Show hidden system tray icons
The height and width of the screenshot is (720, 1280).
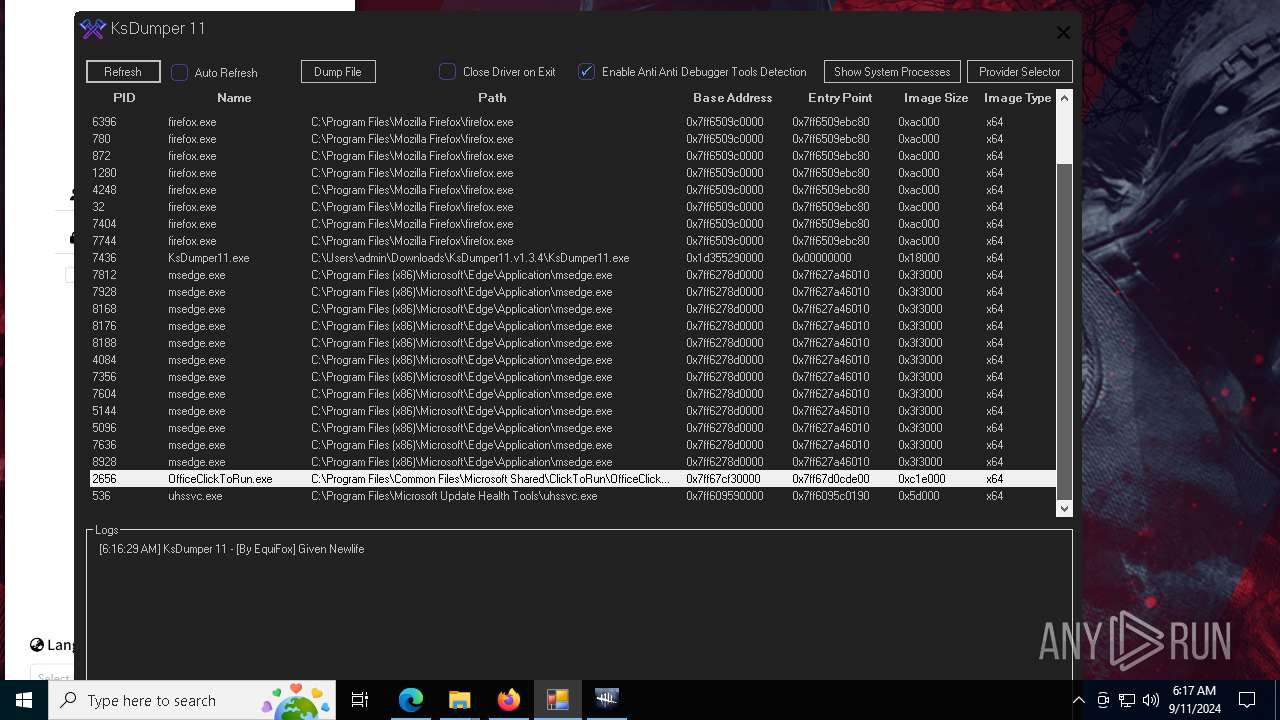tap(1078, 700)
